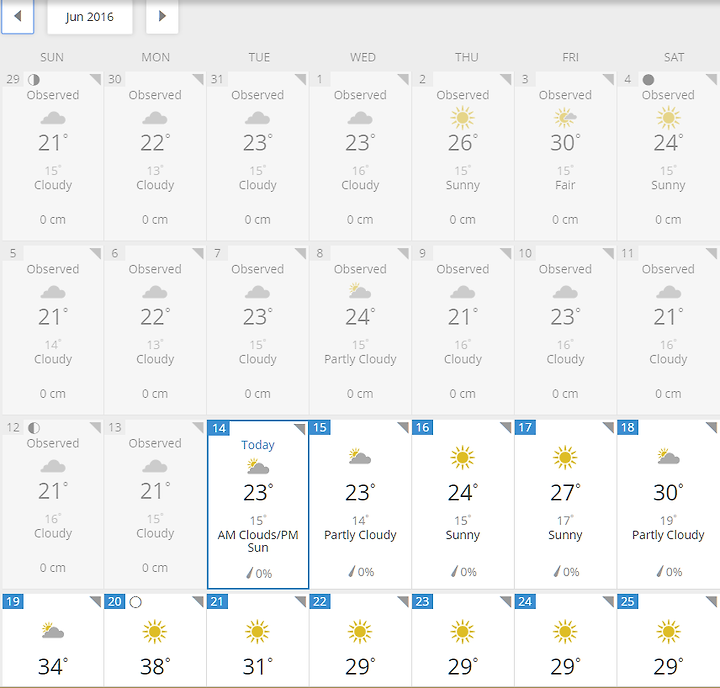
Task: Click the 'Observed' label on June 9
Action: click(x=462, y=269)
